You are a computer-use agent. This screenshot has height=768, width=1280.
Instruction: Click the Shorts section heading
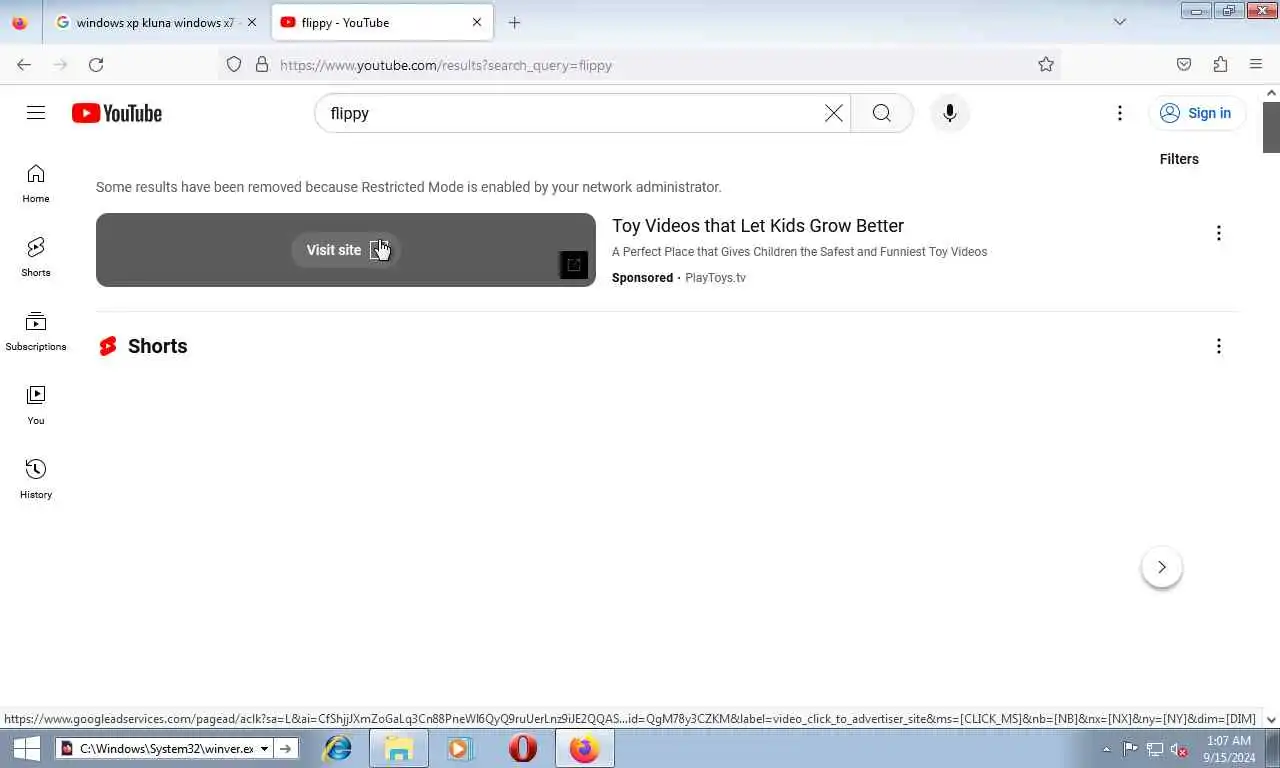[158, 346]
